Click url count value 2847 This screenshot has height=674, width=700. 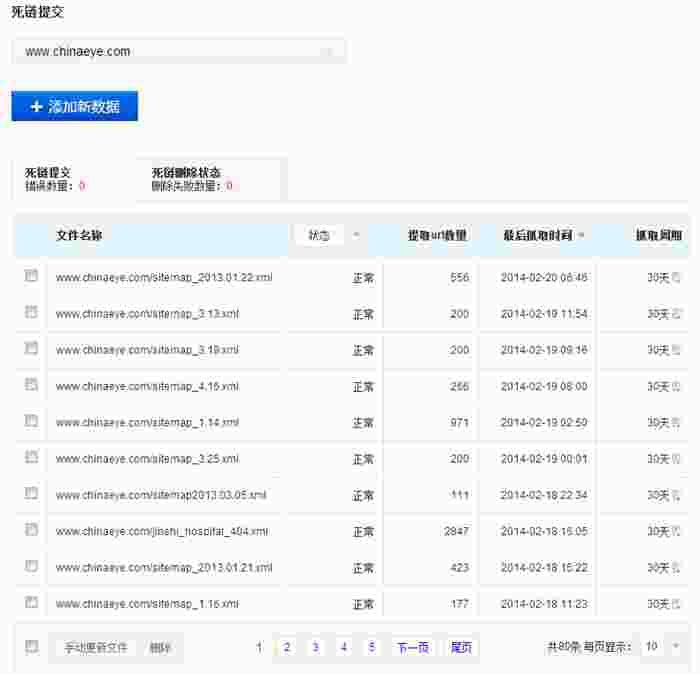click(x=456, y=531)
